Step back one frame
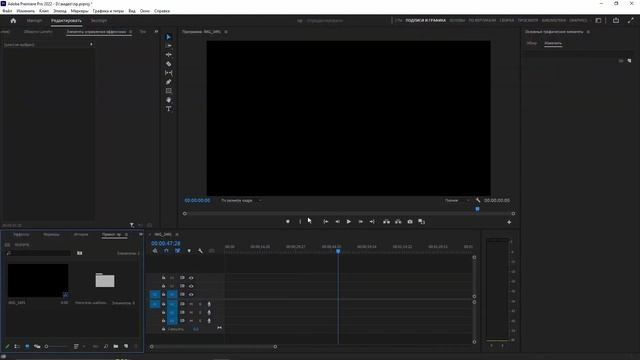The image size is (640, 360). pyautogui.click(x=338, y=222)
